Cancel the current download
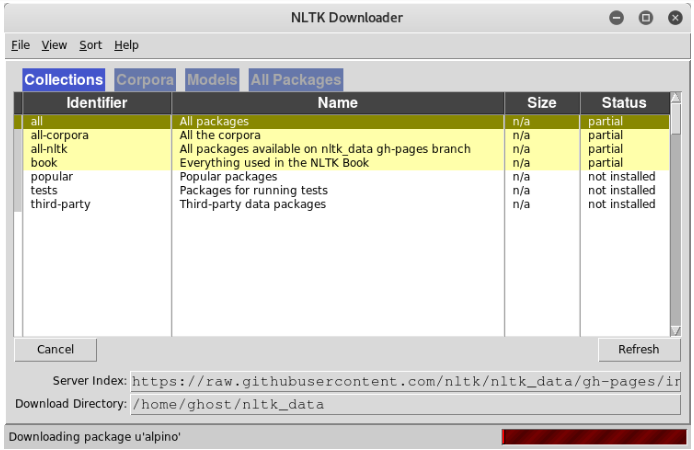The width and height of the screenshot is (694, 450). (55, 350)
